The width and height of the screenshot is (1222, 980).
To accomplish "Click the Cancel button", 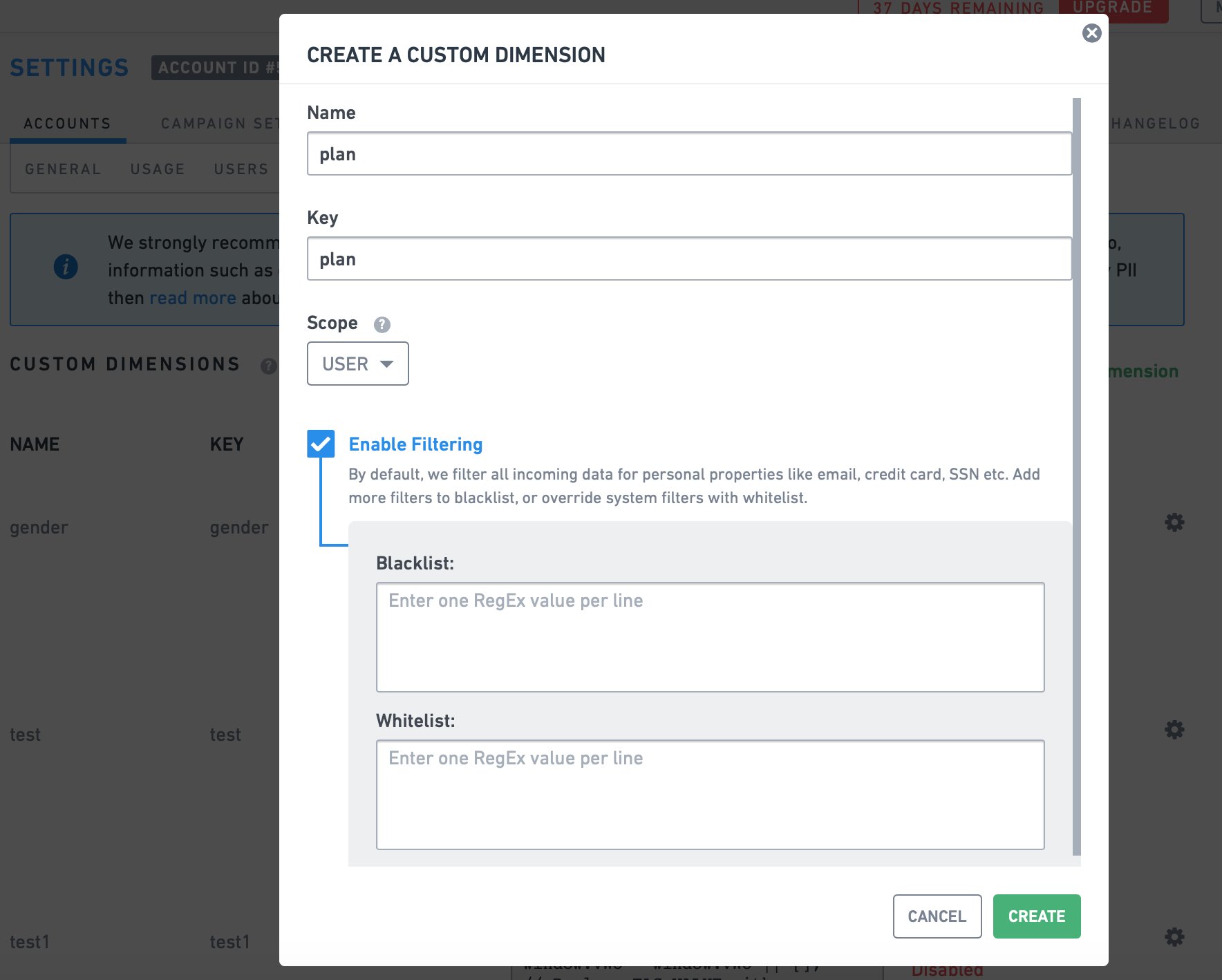I will [937, 916].
